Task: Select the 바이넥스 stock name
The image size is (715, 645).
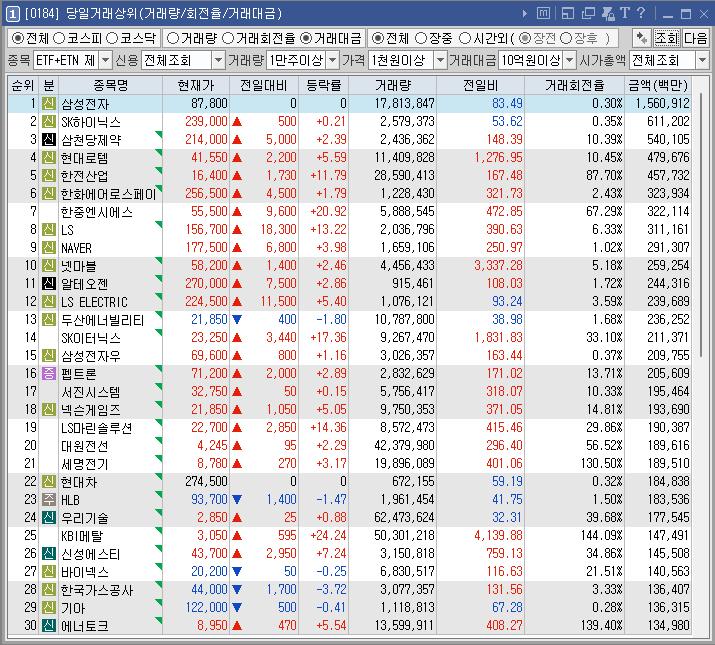Action: (85, 572)
